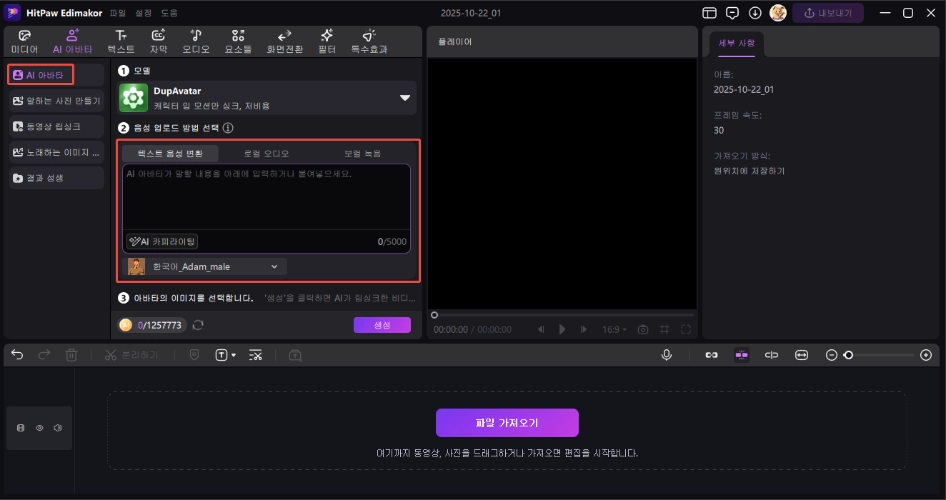Image resolution: width=946 pixels, height=500 pixels.
Task: Click the 내보내기 export button
Action: pos(828,13)
